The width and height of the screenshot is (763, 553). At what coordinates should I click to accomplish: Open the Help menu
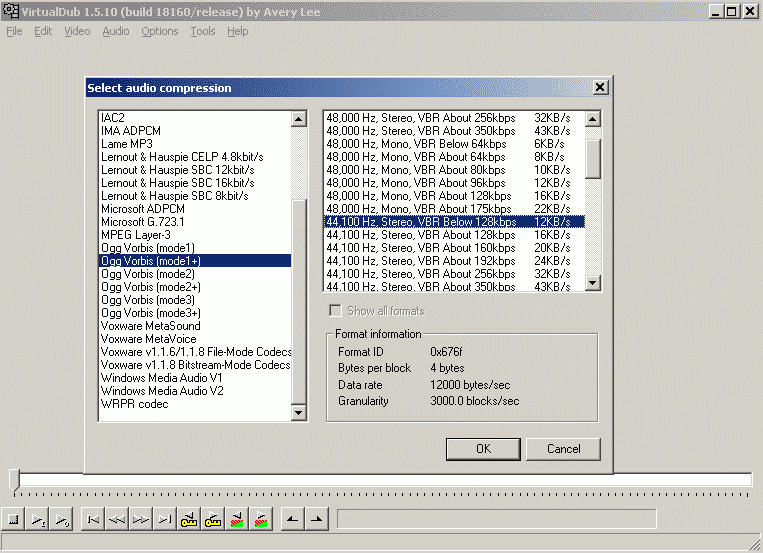point(237,31)
